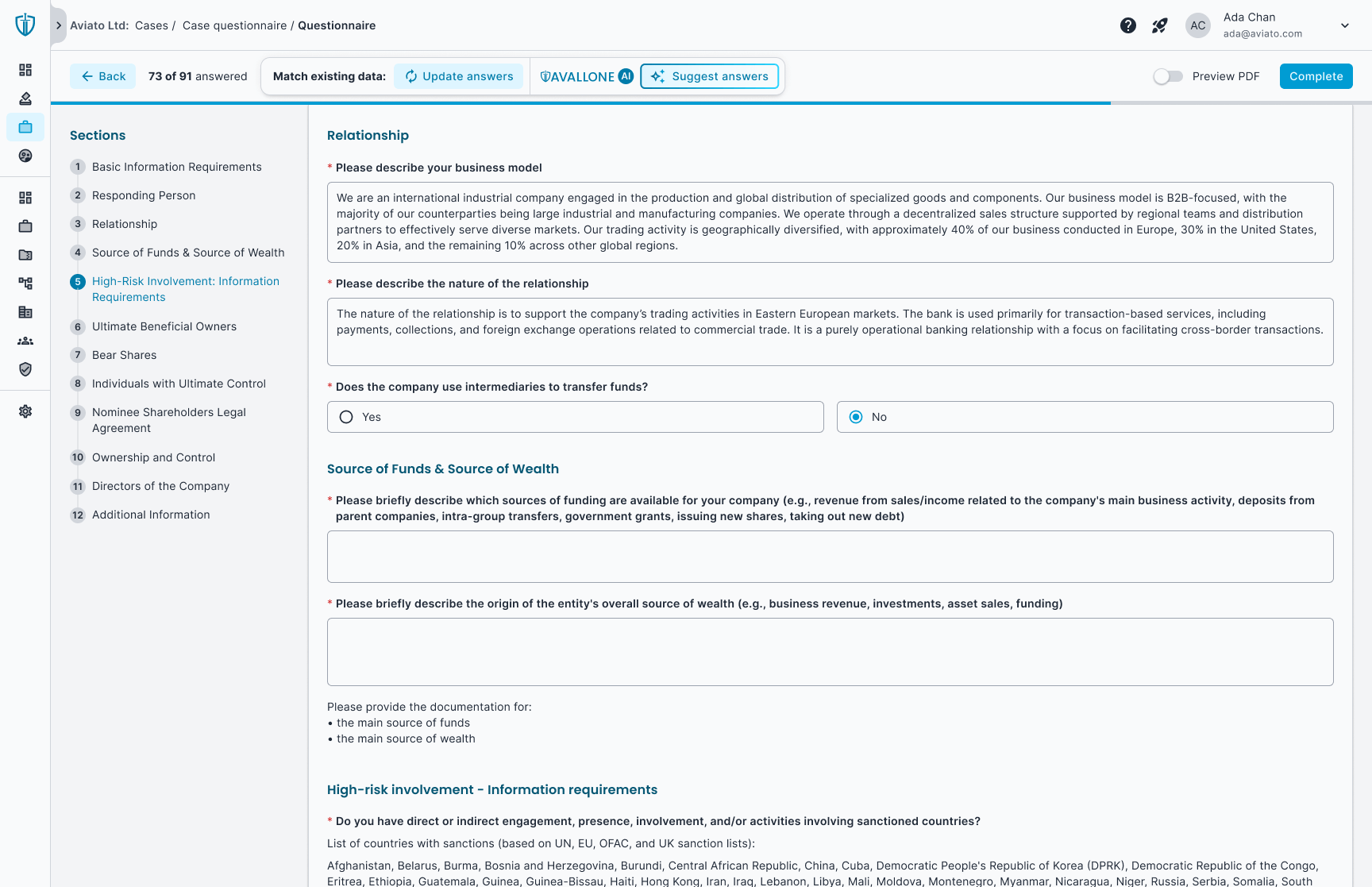Select No for intermediaries question
The height and width of the screenshot is (887, 1372).
click(x=856, y=416)
